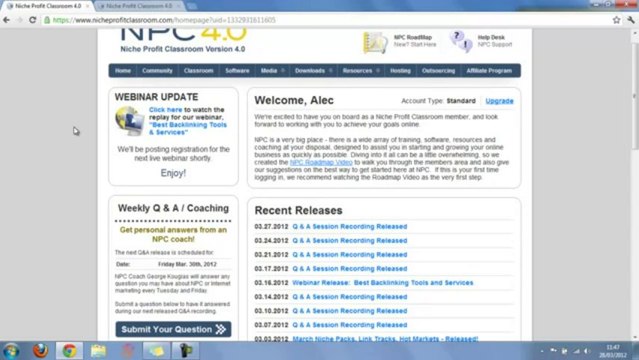Image resolution: width=639 pixels, height=360 pixels.
Task: Select the Chrome taskbar icon
Action: tap(69, 351)
